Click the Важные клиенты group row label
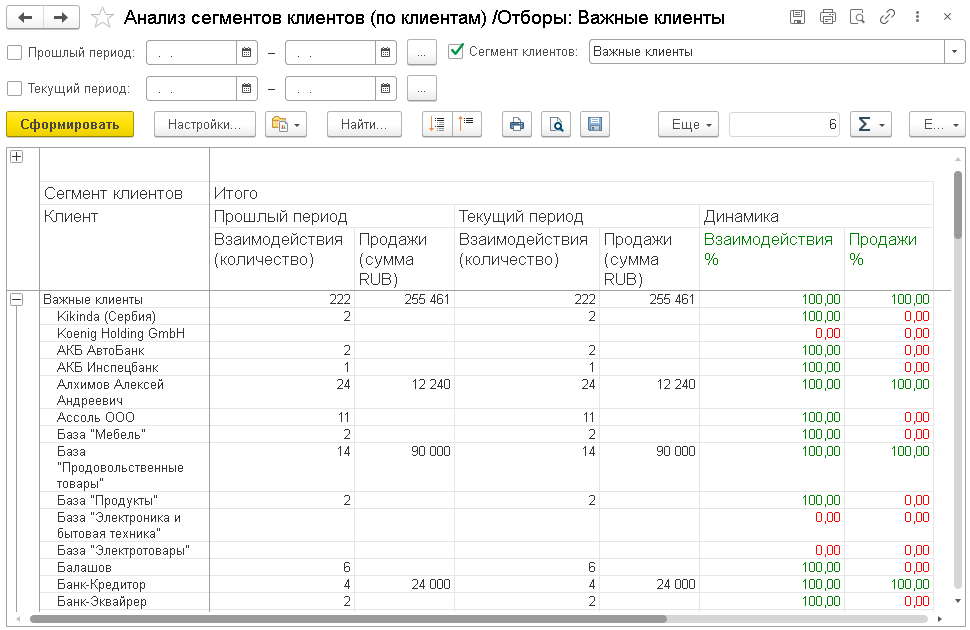Viewport: 970px width, 630px height. (93, 300)
